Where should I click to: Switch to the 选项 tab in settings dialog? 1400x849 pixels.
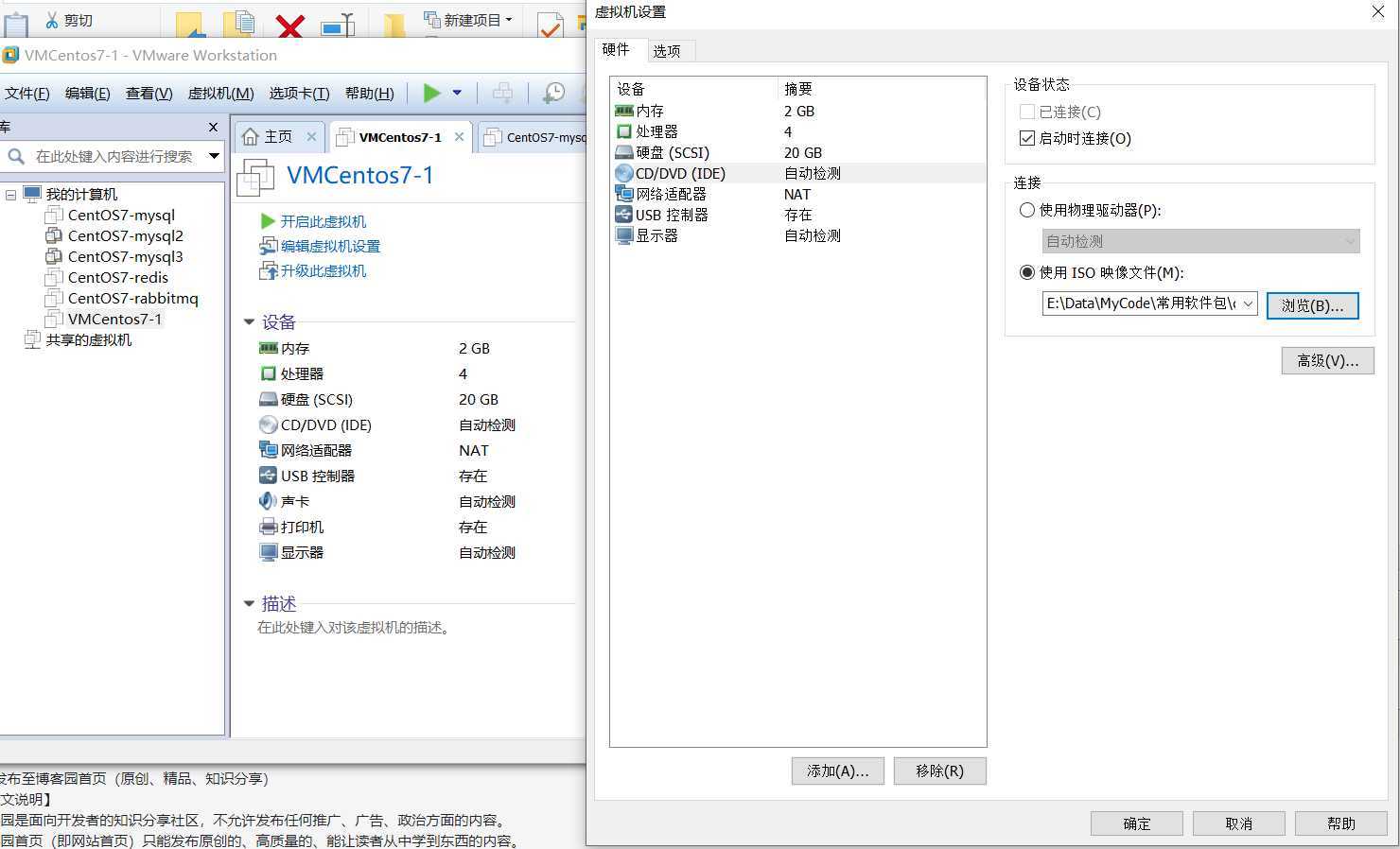click(x=667, y=51)
